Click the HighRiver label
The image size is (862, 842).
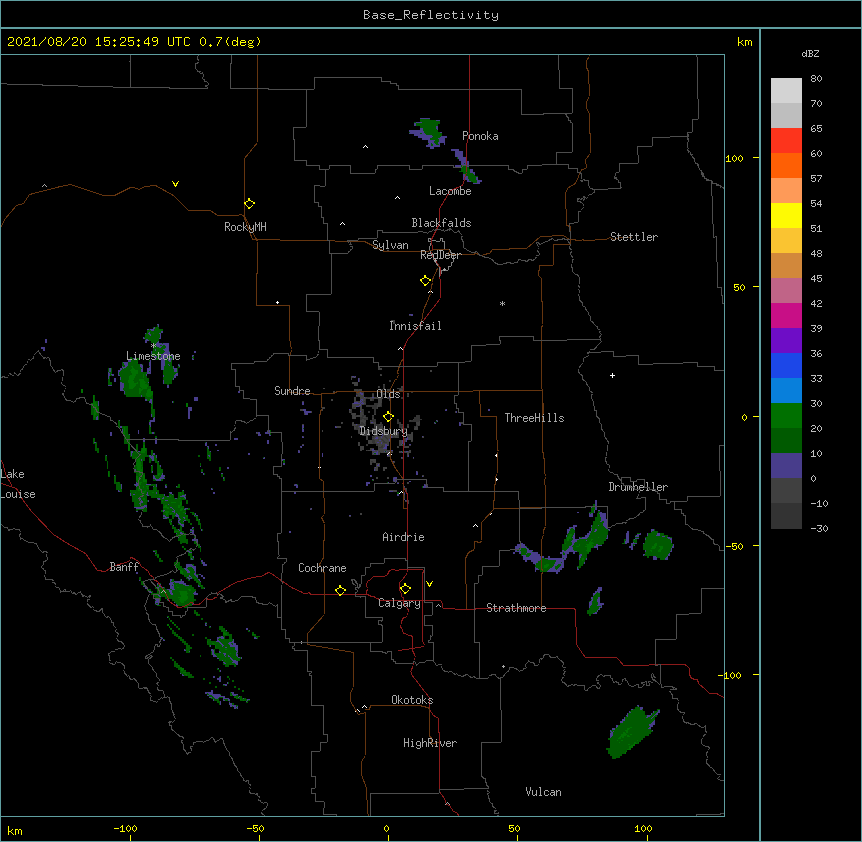tap(430, 743)
